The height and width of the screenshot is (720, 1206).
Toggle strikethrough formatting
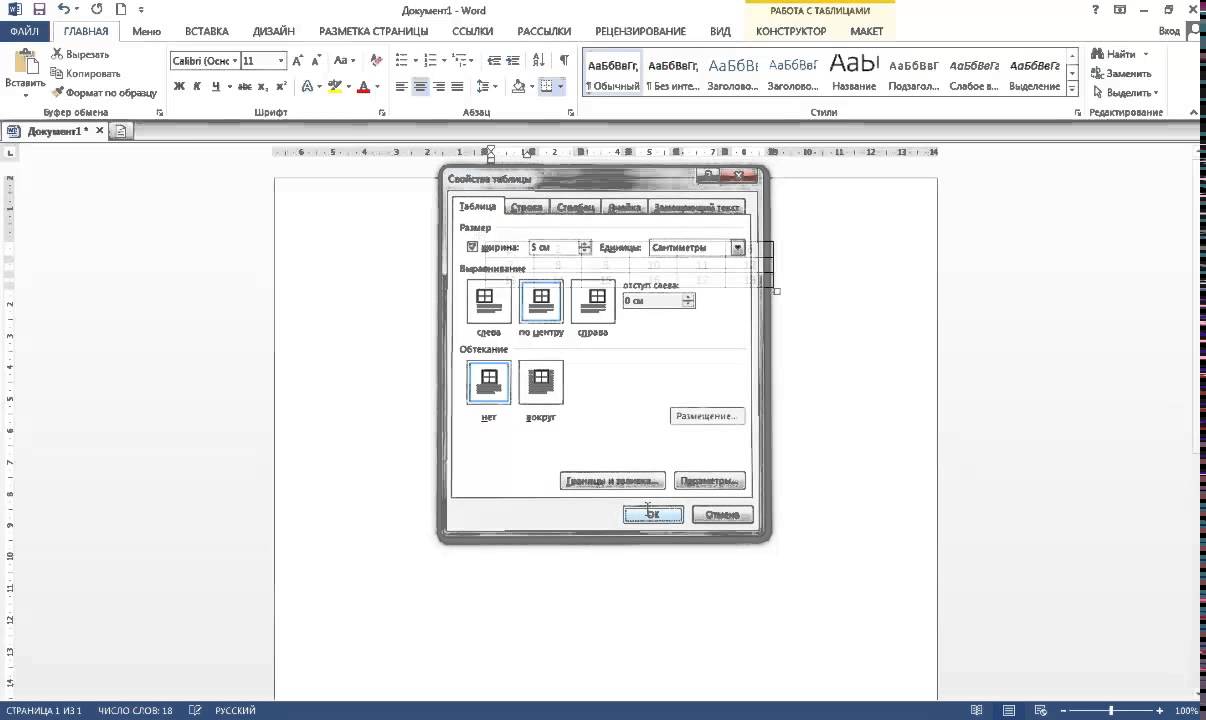(243, 87)
